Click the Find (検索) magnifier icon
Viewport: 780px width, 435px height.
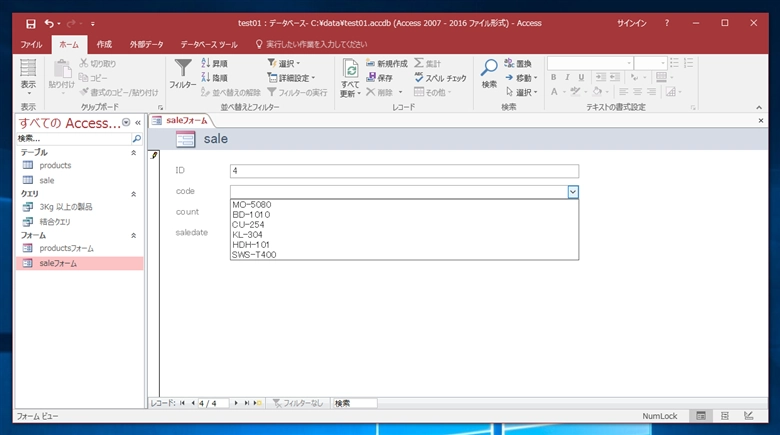click(489, 69)
